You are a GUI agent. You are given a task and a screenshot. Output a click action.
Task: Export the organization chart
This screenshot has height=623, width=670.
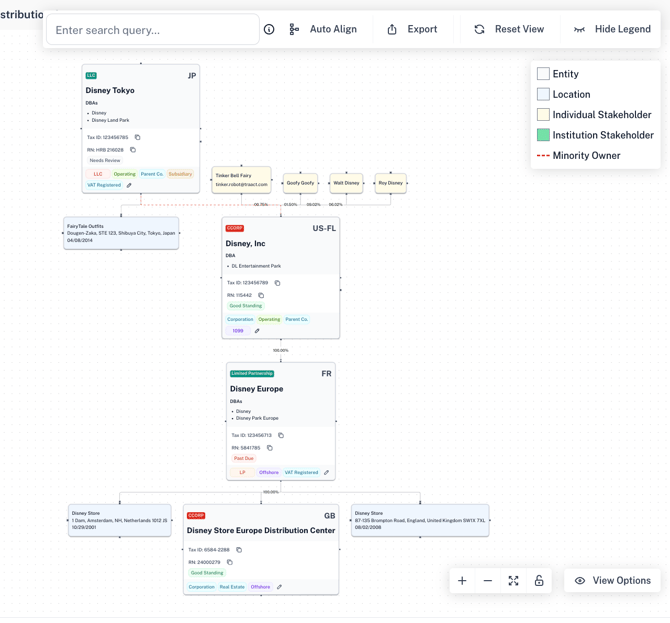[x=412, y=29]
